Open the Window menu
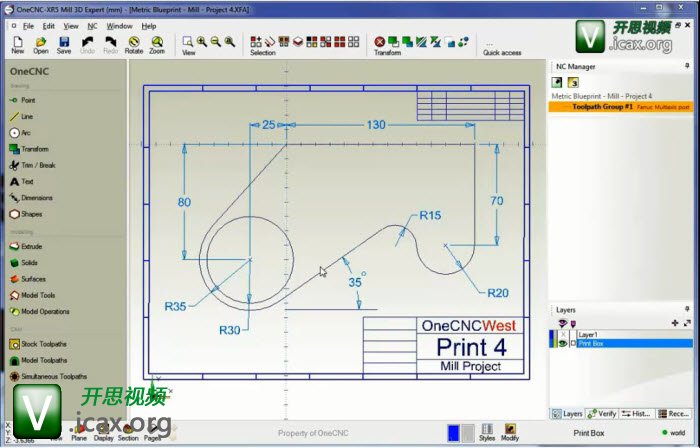Screen dimensions: 700x448 click(x=119, y=26)
